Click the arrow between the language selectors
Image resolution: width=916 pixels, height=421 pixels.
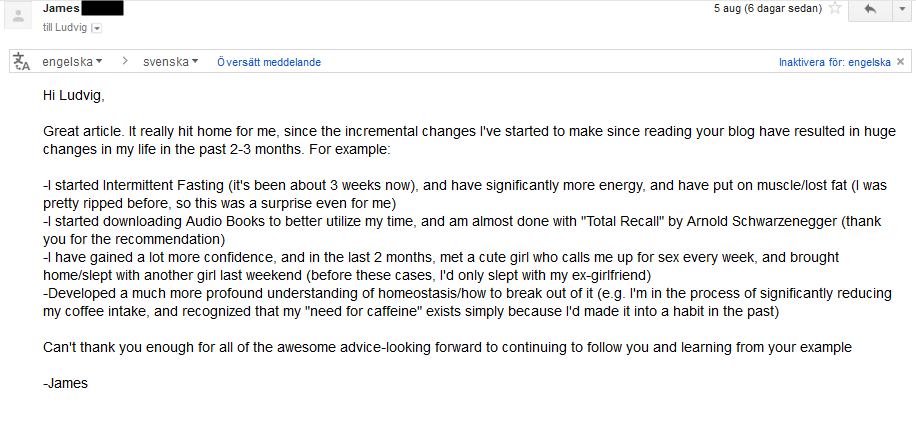(124, 62)
